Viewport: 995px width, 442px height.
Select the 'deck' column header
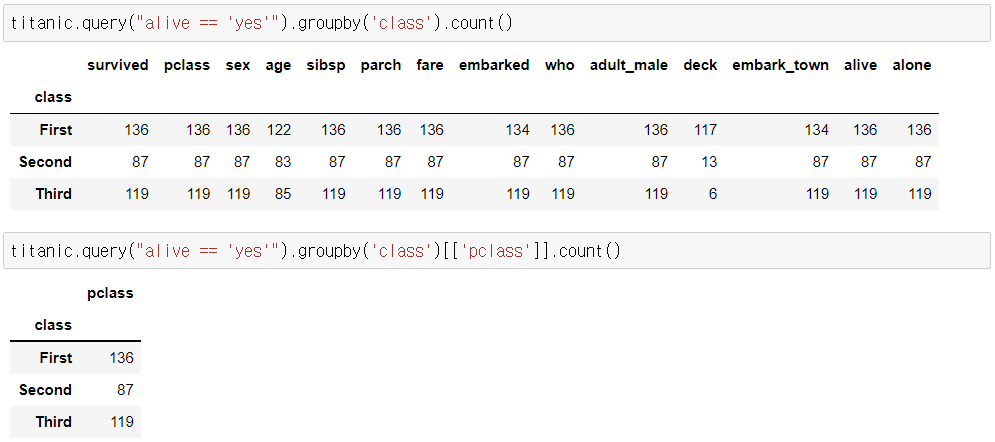tap(701, 65)
